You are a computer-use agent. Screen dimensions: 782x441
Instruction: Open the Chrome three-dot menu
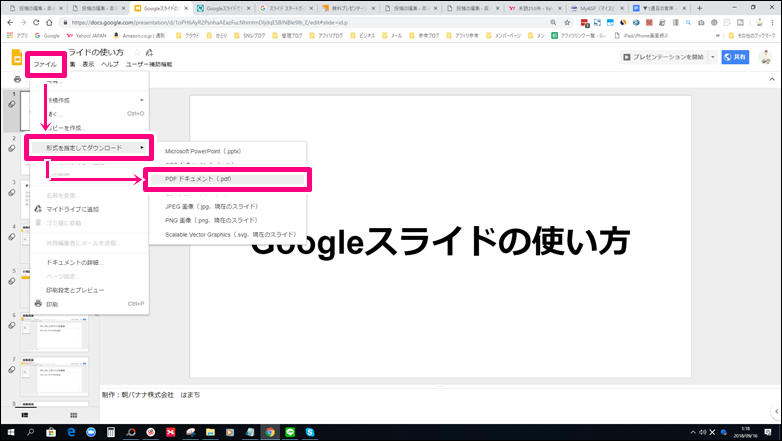click(773, 22)
